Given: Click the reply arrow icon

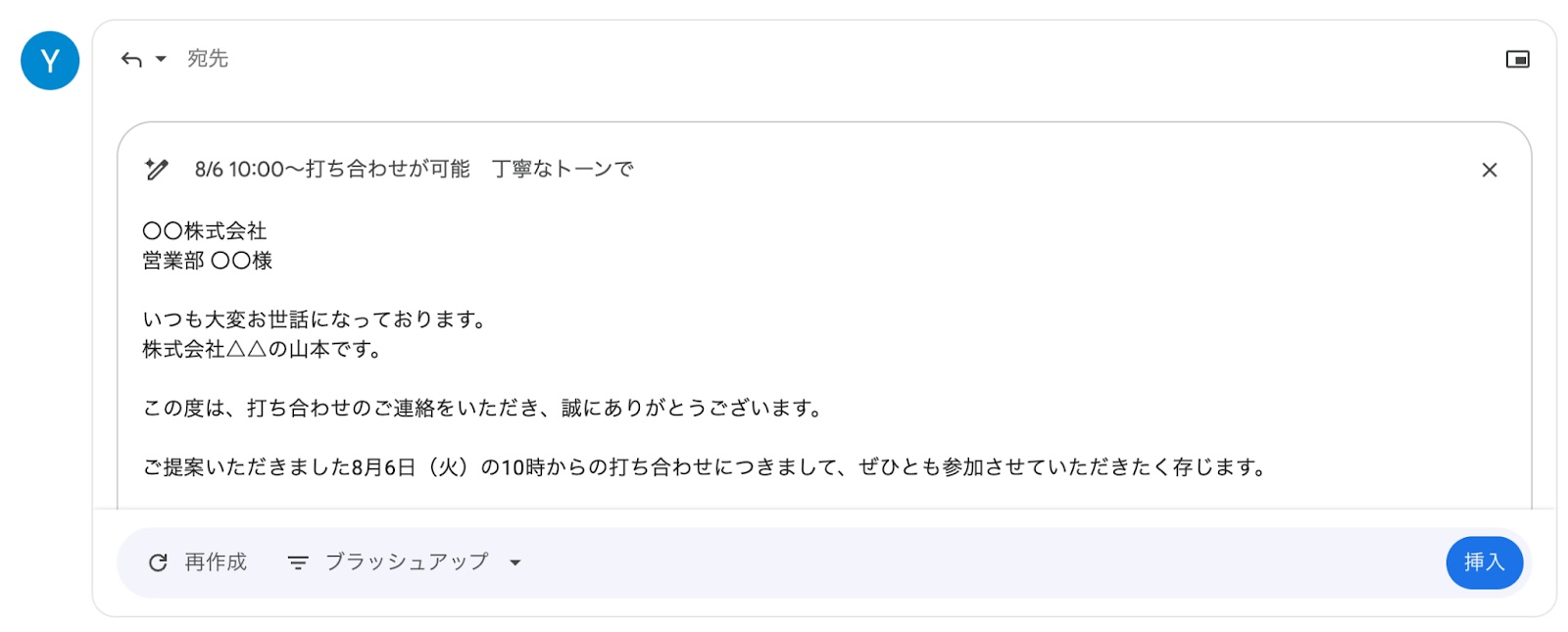Looking at the screenshot, I should [x=131, y=60].
